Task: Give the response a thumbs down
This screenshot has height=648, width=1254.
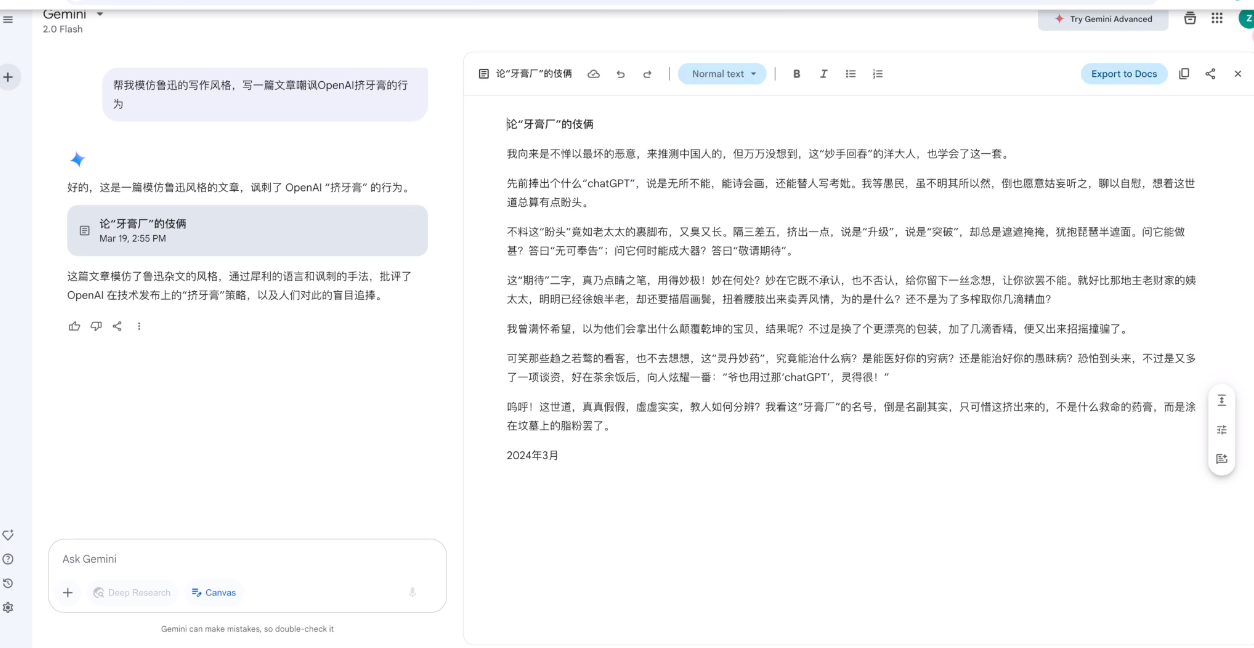Action: (x=96, y=326)
